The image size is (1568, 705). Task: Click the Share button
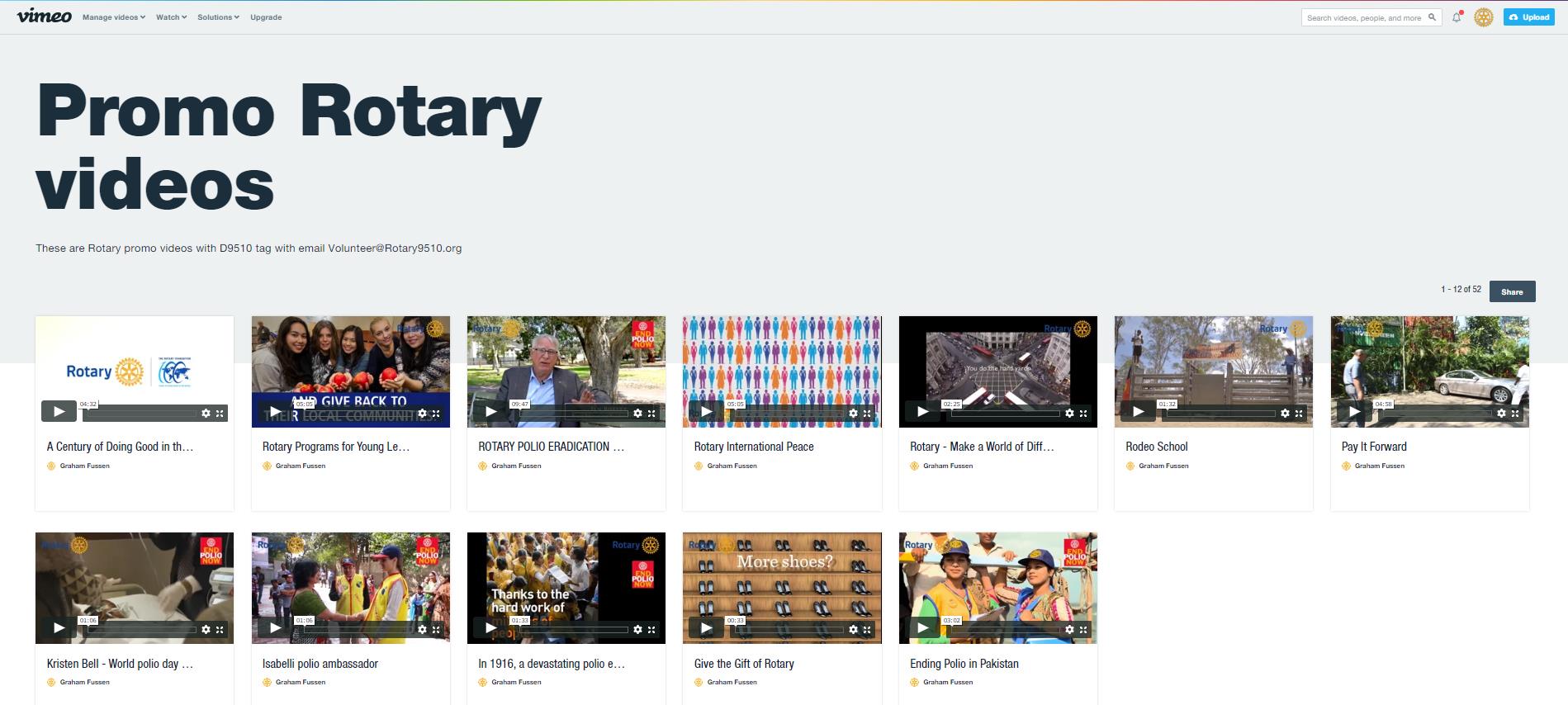pyautogui.click(x=1512, y=291)
